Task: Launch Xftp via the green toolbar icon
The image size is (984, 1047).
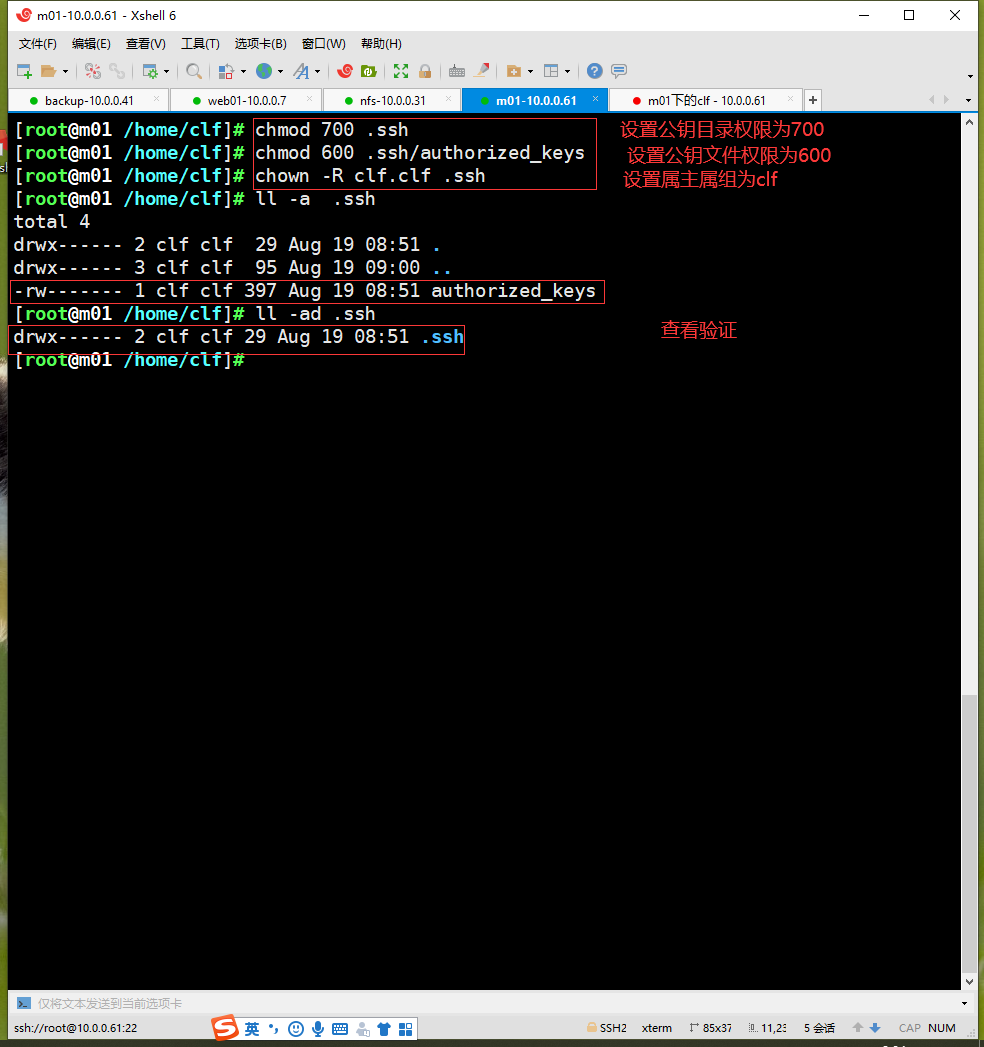Action: pyautogui.click(x=368, y=71)
